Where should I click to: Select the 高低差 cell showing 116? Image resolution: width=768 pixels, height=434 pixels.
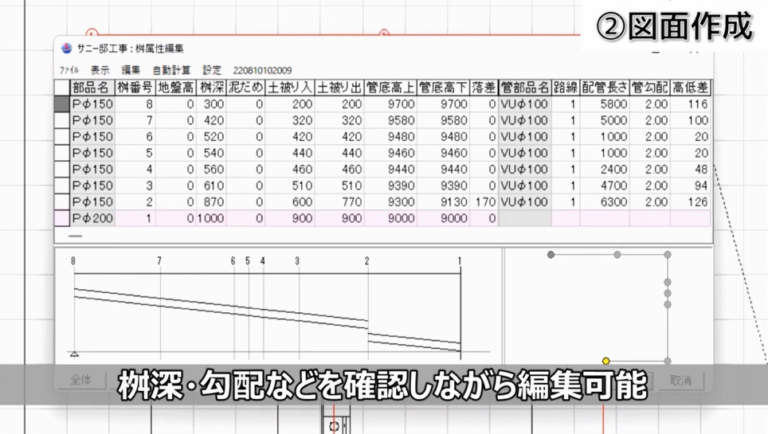691,104
